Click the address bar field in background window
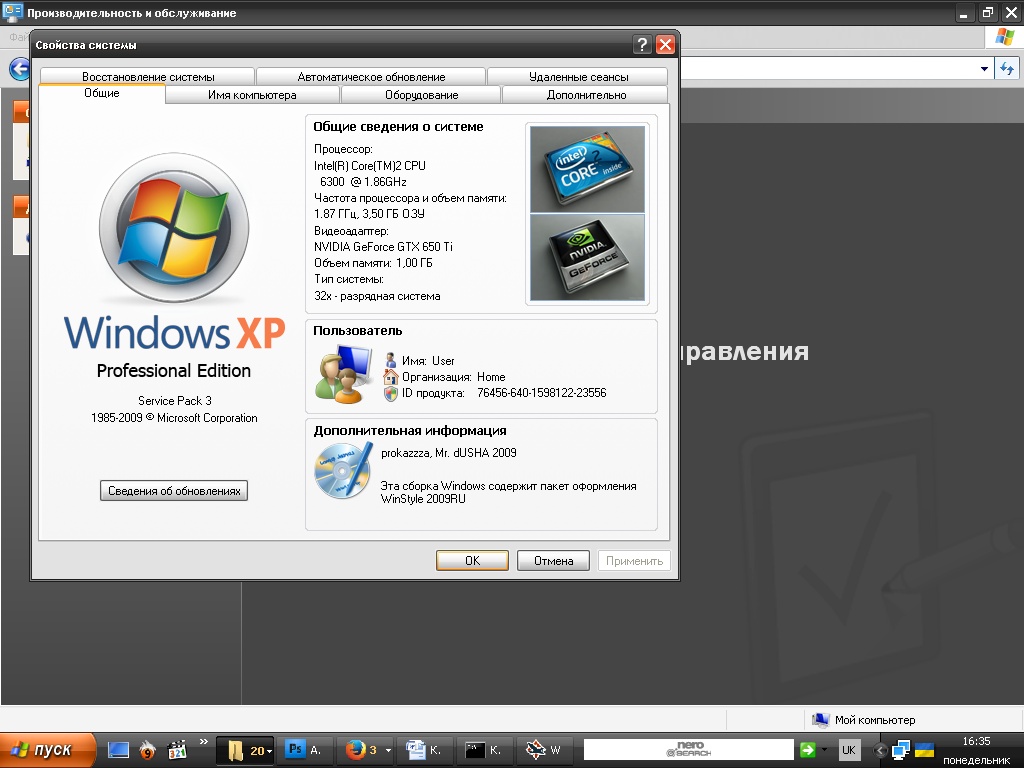Viewport: 1024px width, 768px height. coord(828,69)
